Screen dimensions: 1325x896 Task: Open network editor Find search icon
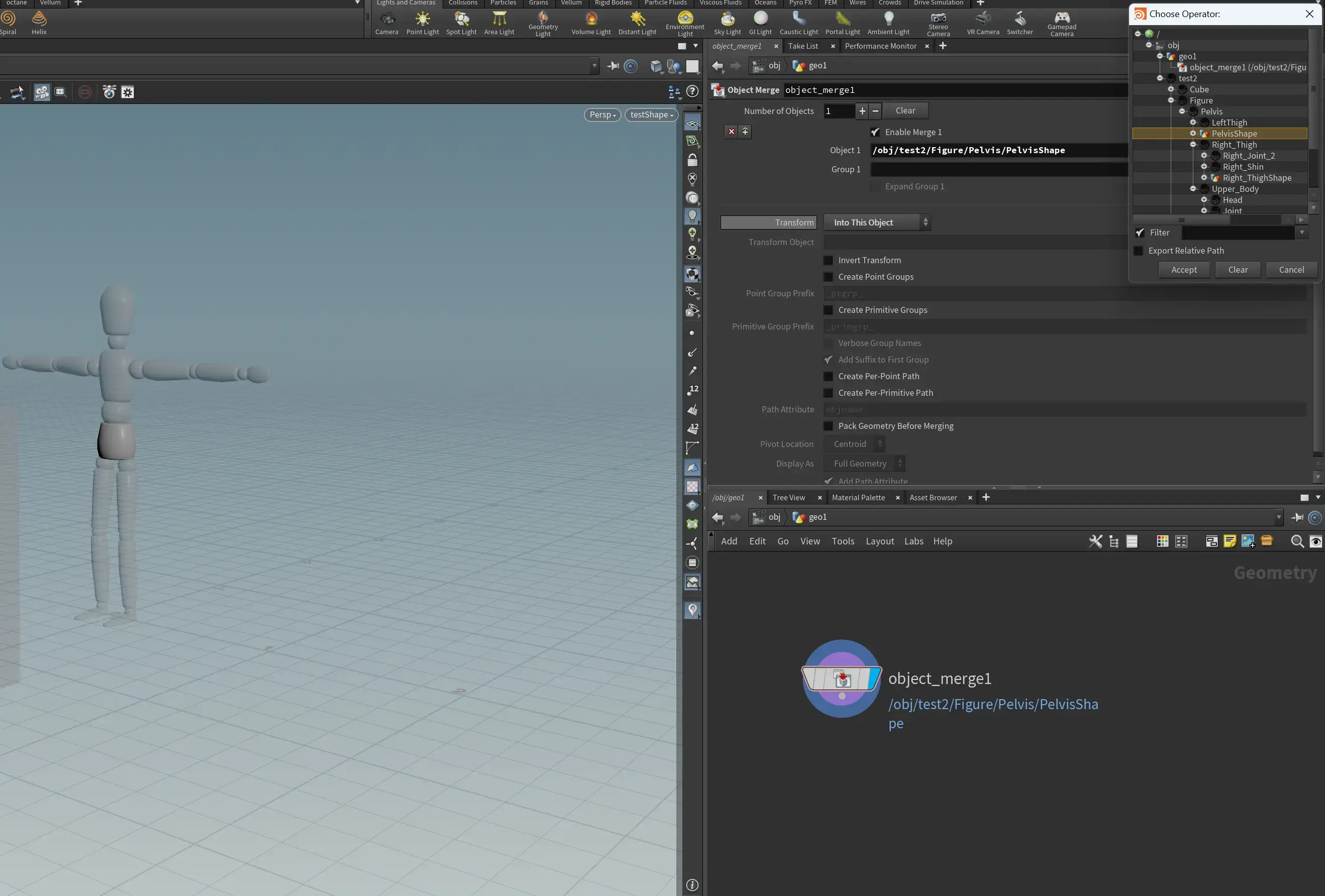click(1297, 541)
